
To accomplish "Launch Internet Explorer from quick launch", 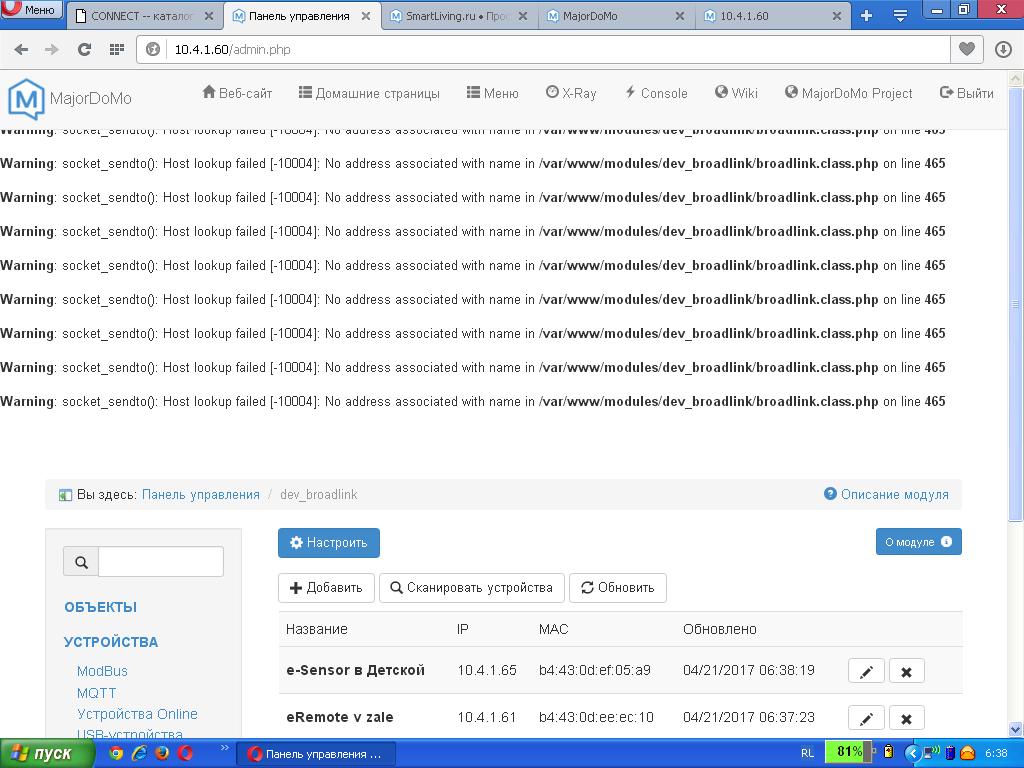I will 138,753.
